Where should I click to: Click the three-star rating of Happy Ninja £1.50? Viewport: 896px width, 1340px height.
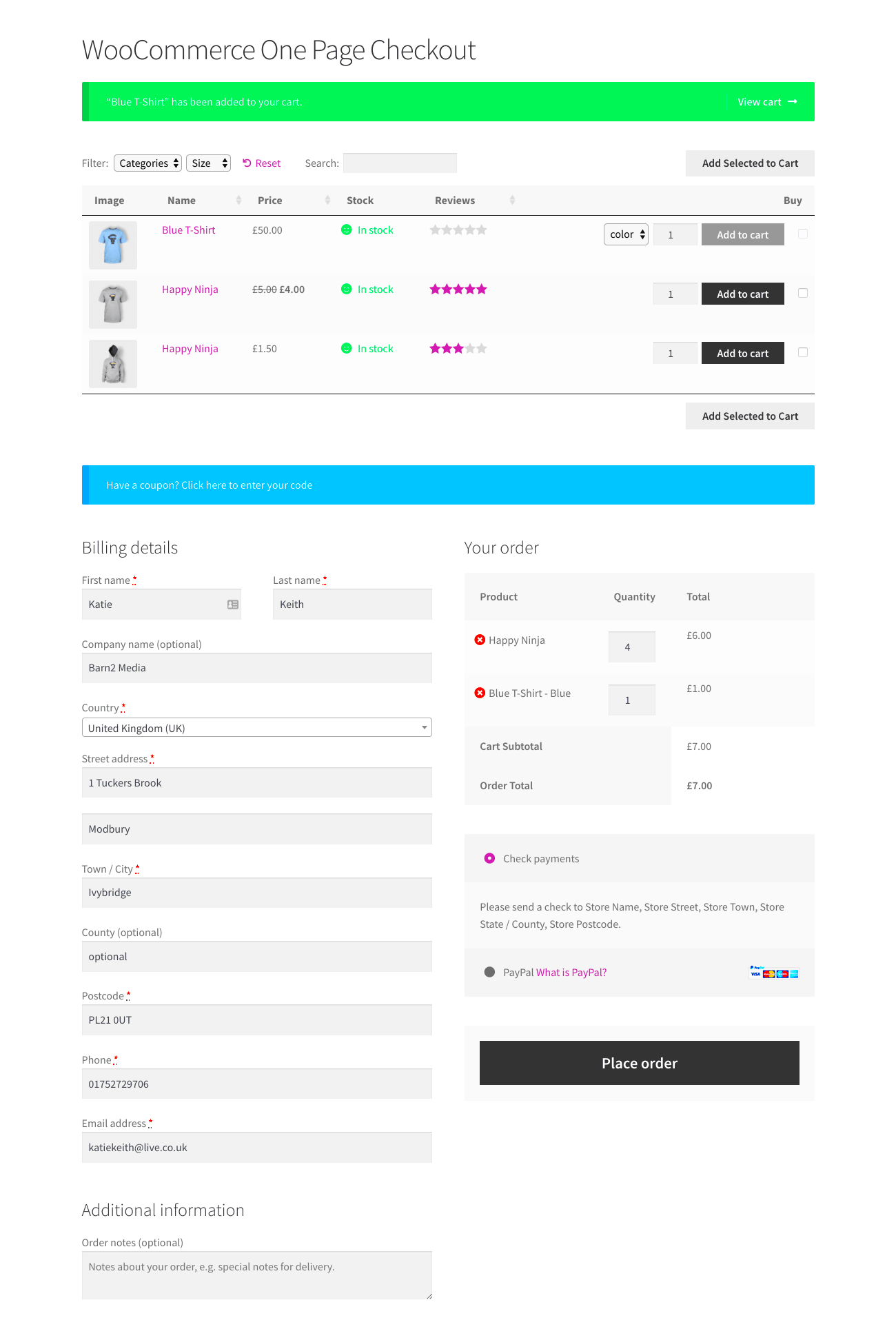tap(458, 349)
